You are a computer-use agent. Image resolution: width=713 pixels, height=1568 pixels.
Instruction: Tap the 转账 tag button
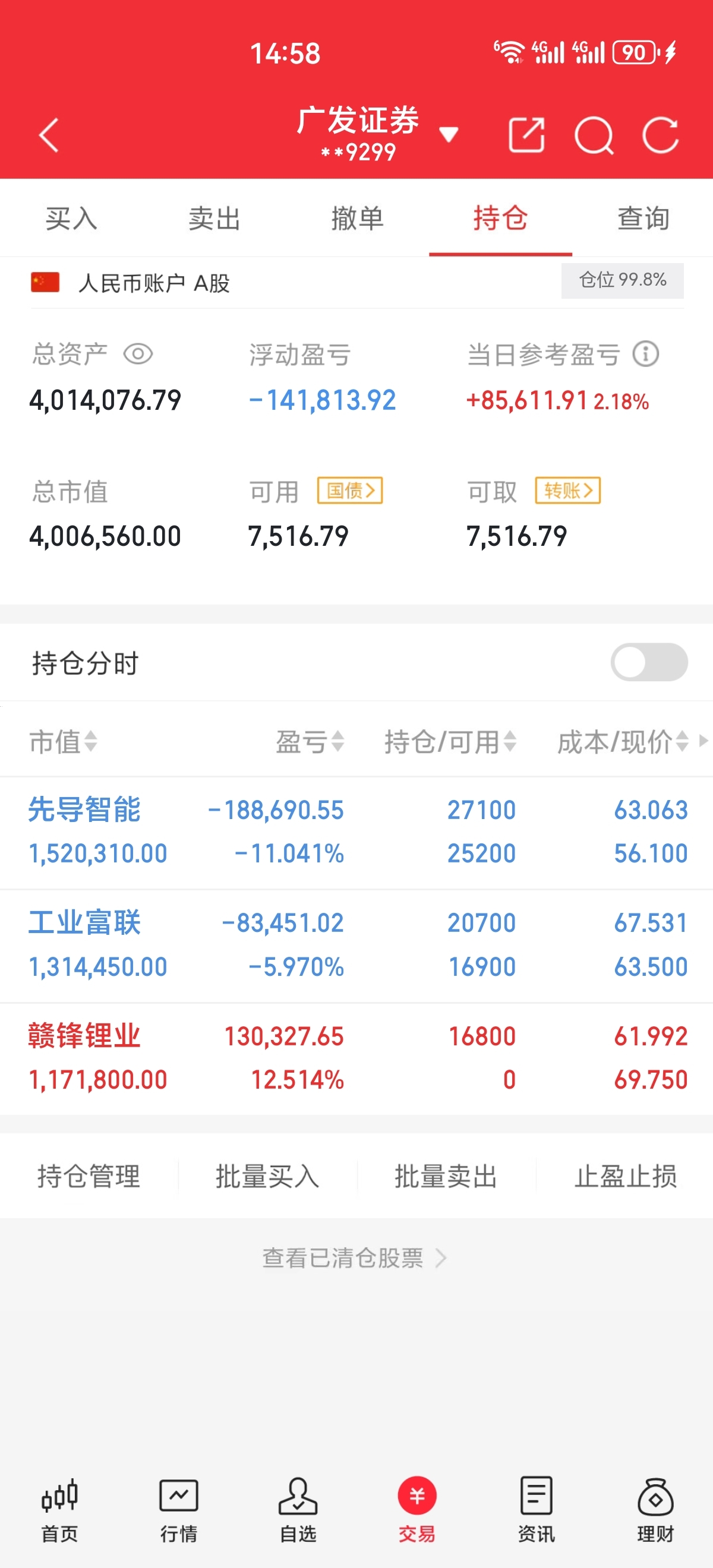(x=568, y=491)
